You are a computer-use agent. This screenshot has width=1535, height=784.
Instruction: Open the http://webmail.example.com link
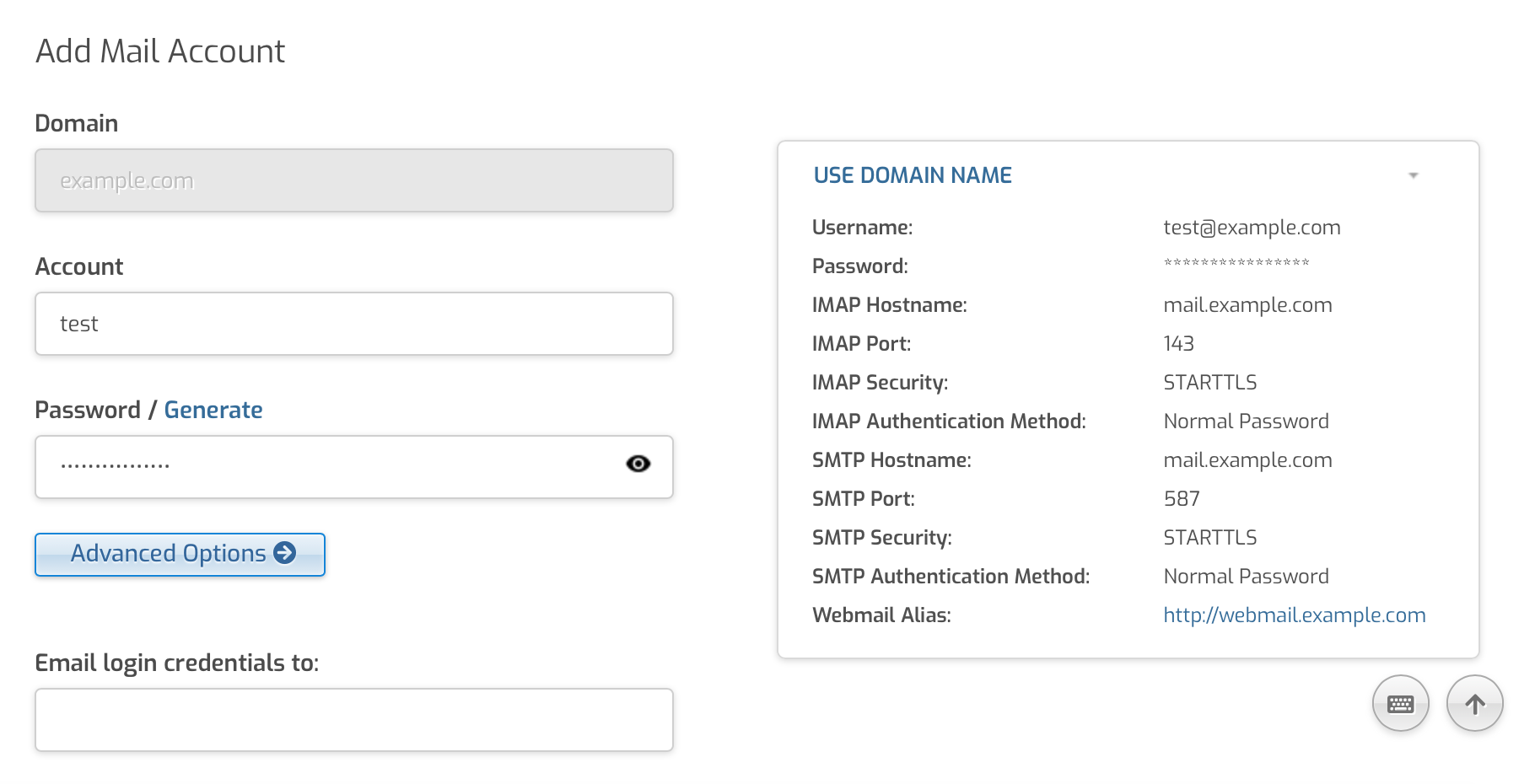click(1294, 615)
